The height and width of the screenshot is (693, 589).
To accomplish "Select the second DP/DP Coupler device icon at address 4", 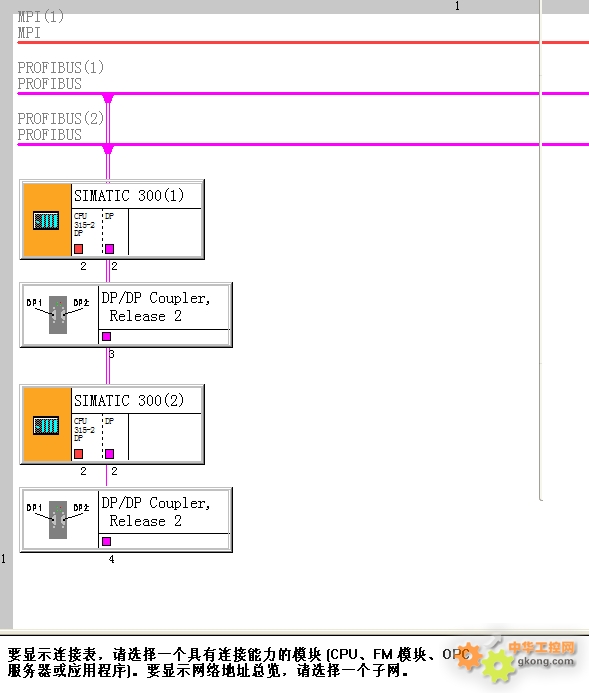I will 58,520.
